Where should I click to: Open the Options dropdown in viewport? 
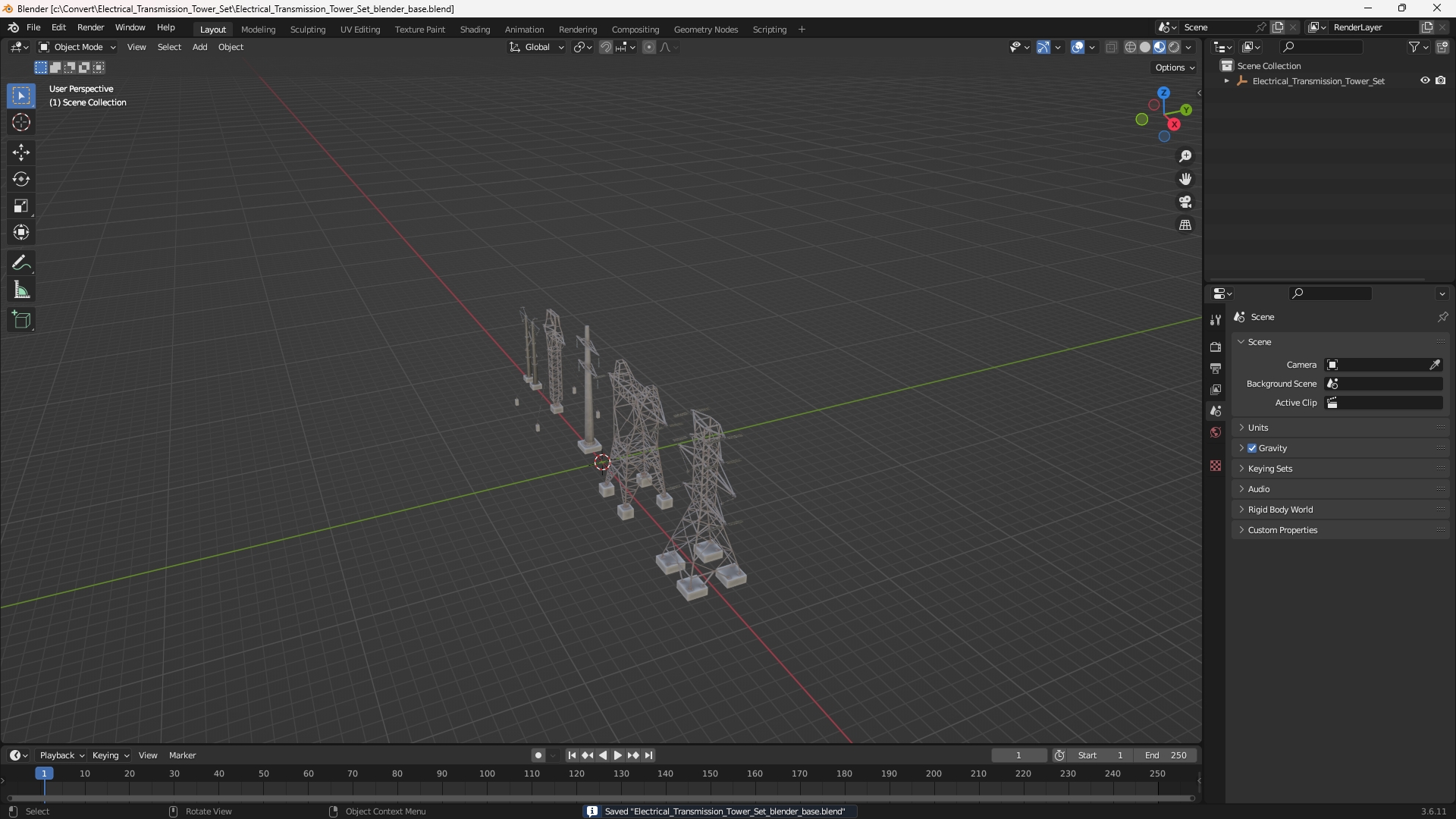(x=1174, y=67)
